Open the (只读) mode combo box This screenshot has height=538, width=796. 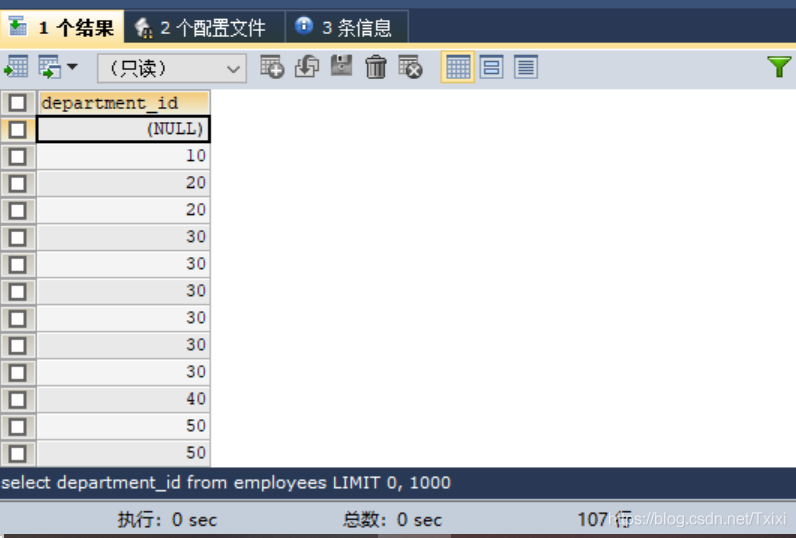[x=172, y=68]
